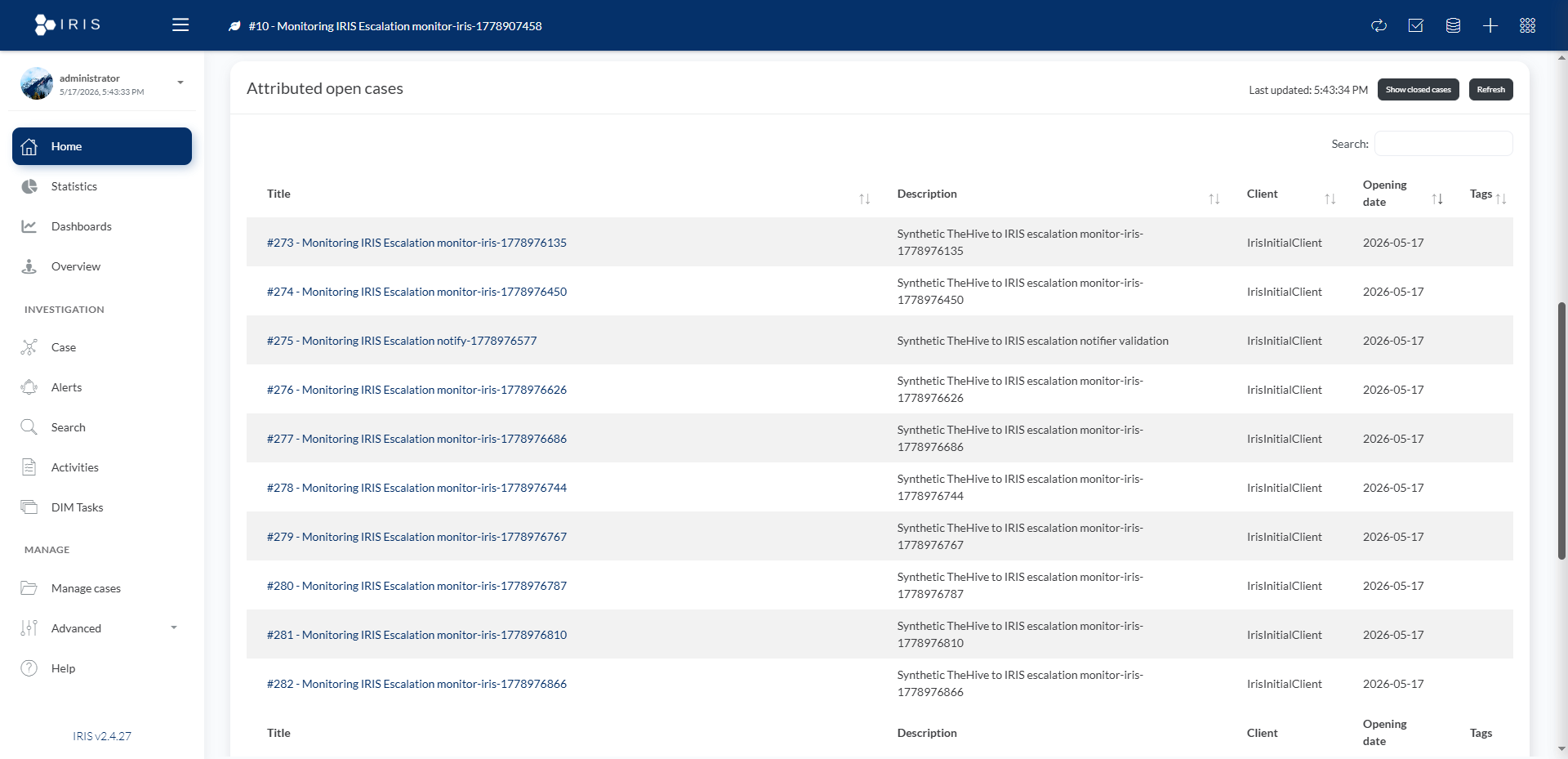This screenshot has width=1568, height=759.
Task: Click the Dashboards line chart icon
Action: point(29,226)
